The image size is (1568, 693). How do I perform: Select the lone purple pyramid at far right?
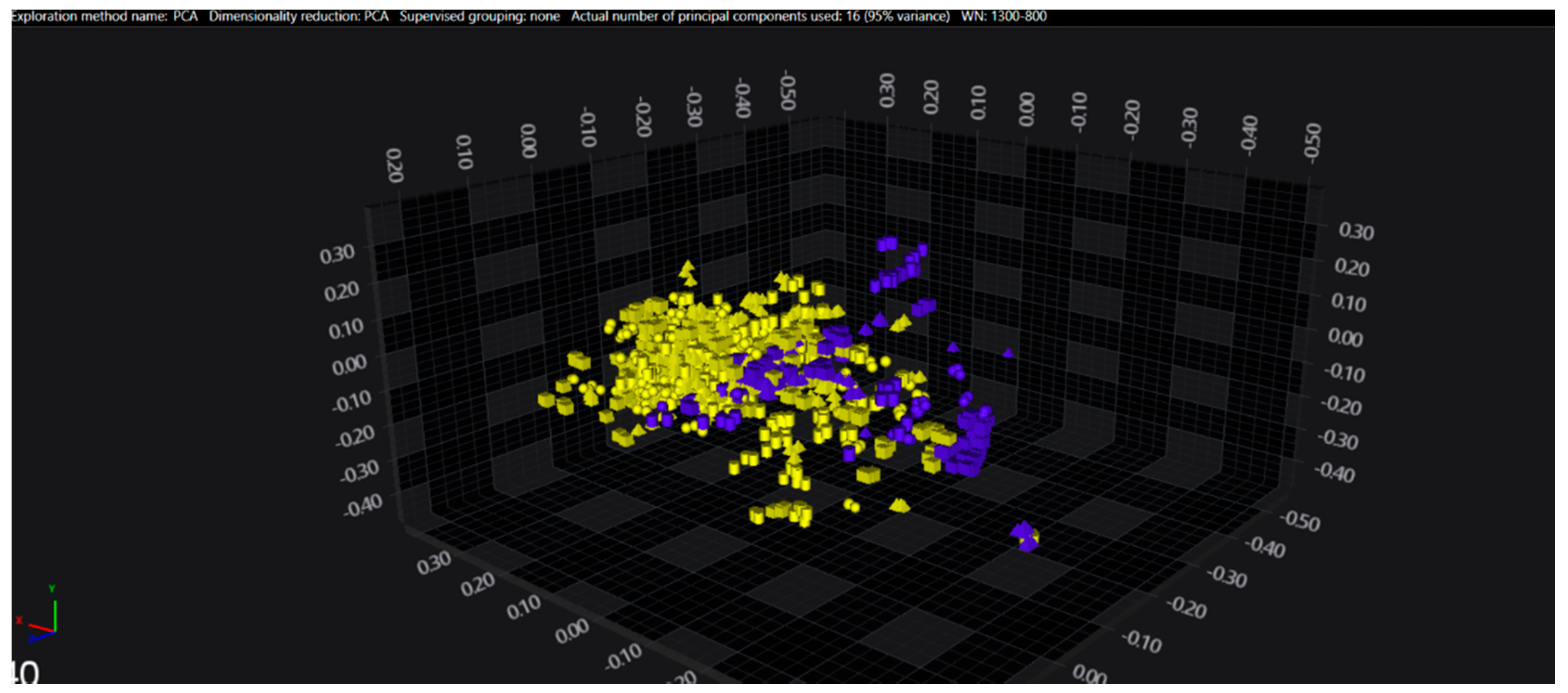(x=1008, y=353)
